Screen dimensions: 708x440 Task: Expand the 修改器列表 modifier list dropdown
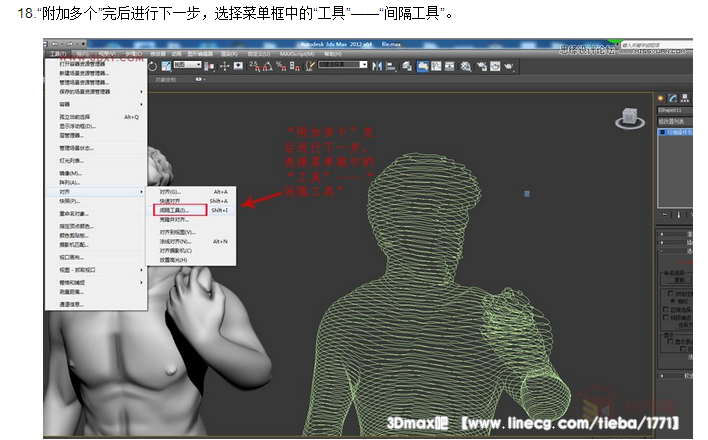(674, 120)
